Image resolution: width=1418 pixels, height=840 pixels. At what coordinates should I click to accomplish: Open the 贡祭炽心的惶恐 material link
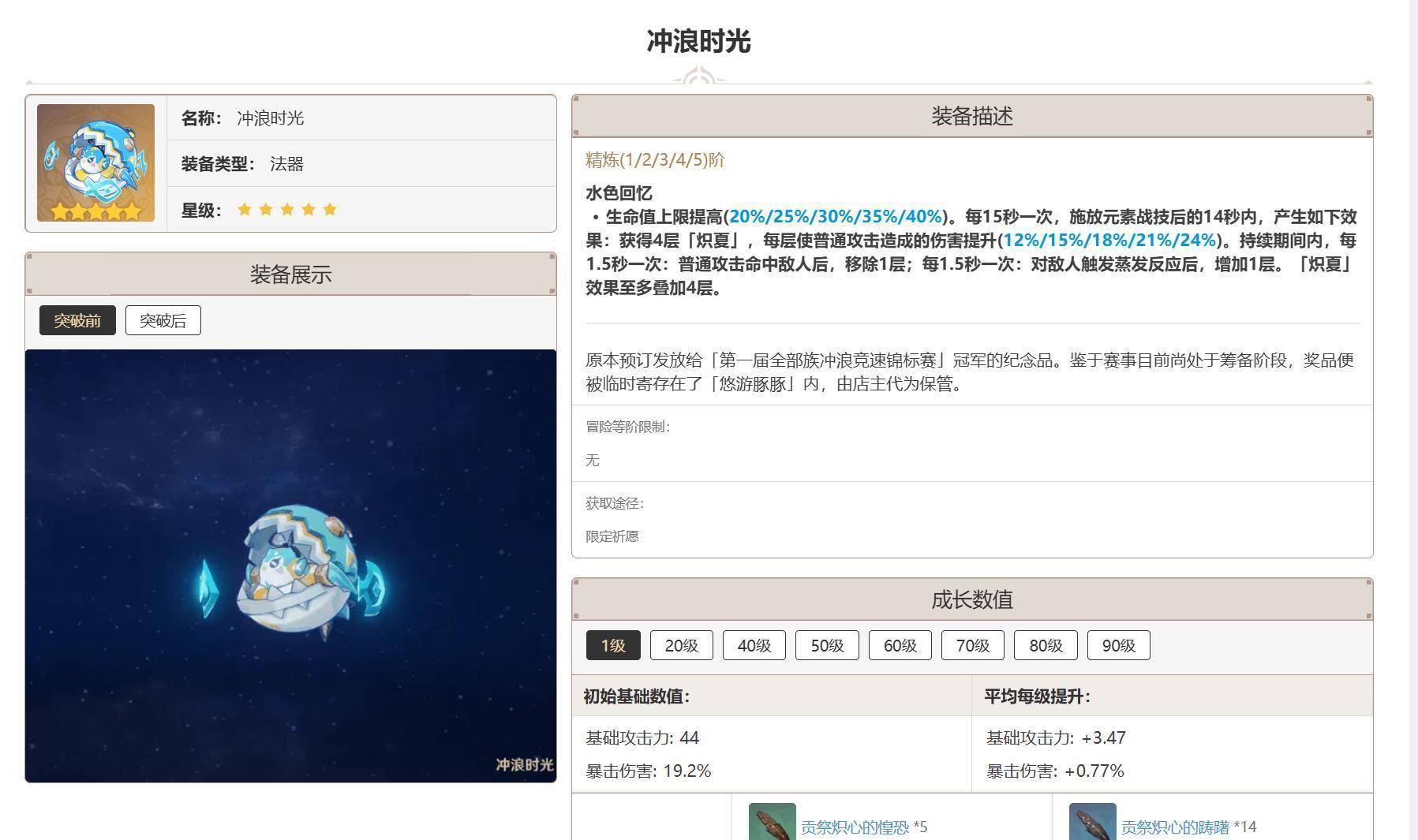pos(855,827)
